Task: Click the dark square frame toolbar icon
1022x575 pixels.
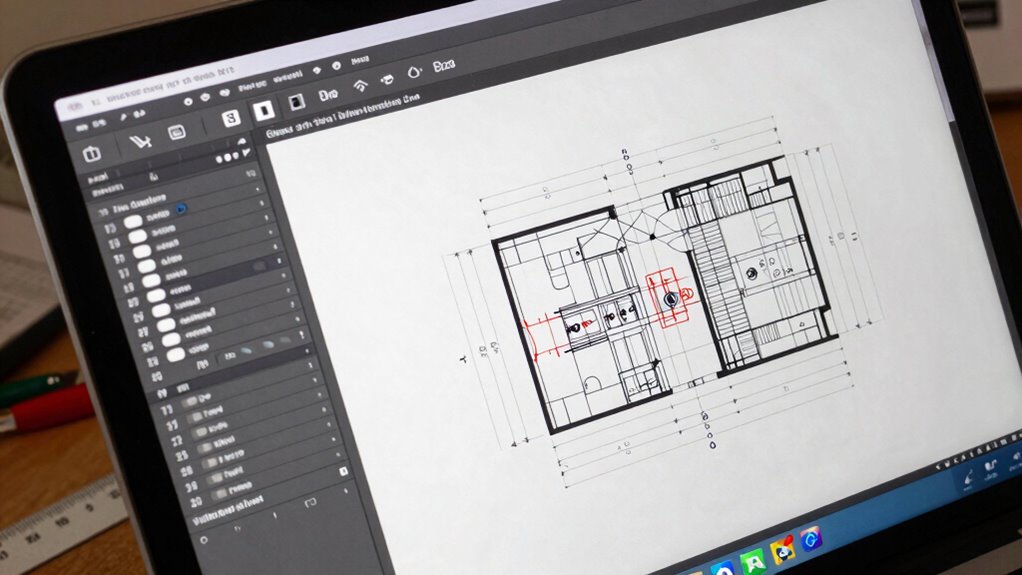Action: [295, 103]
